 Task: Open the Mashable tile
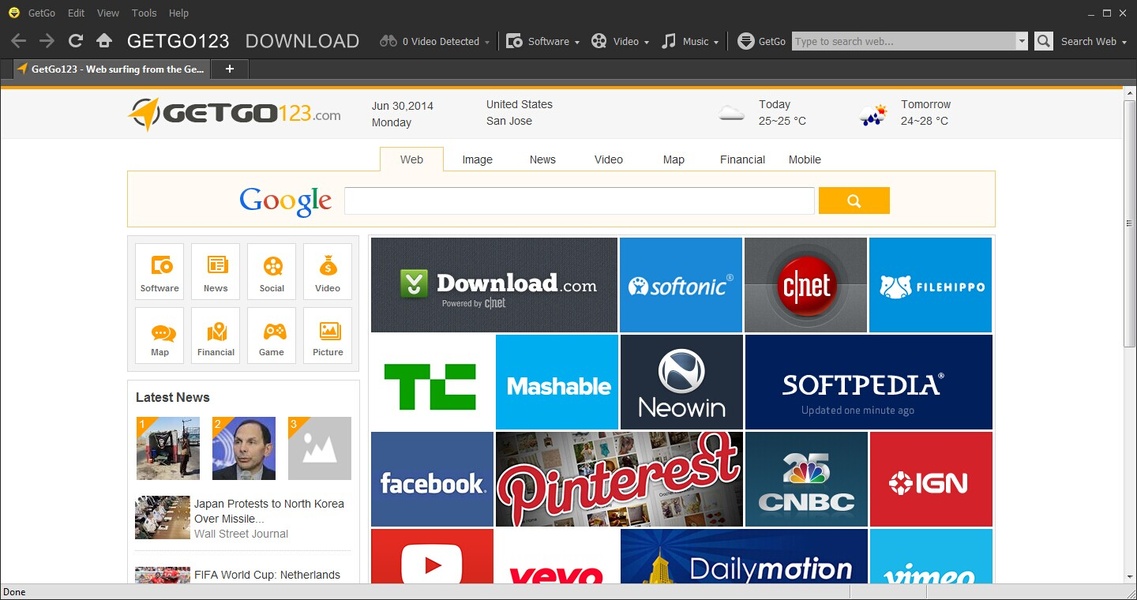point(557,382)
